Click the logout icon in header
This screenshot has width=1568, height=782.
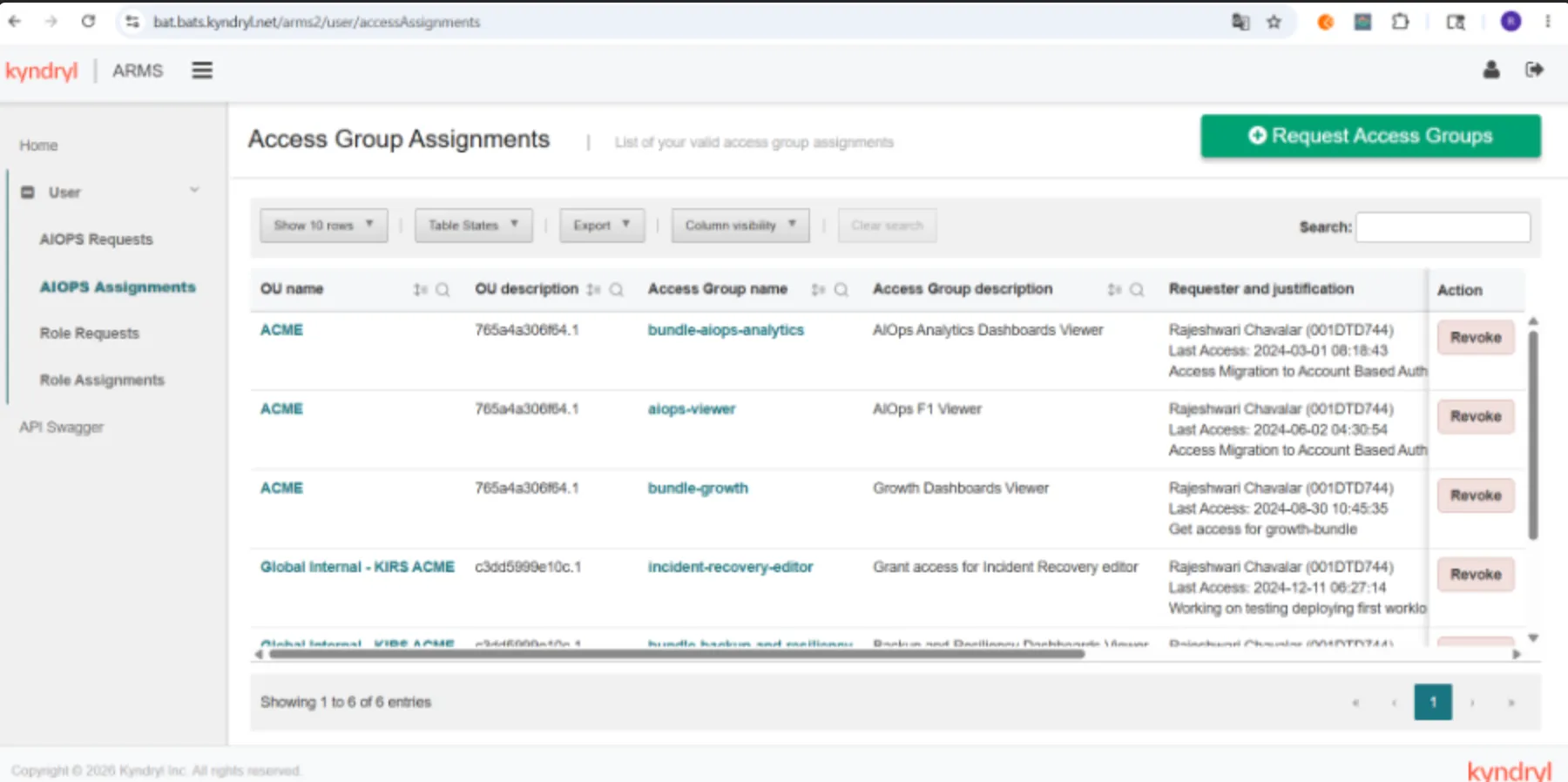(x=1535, y=70)
